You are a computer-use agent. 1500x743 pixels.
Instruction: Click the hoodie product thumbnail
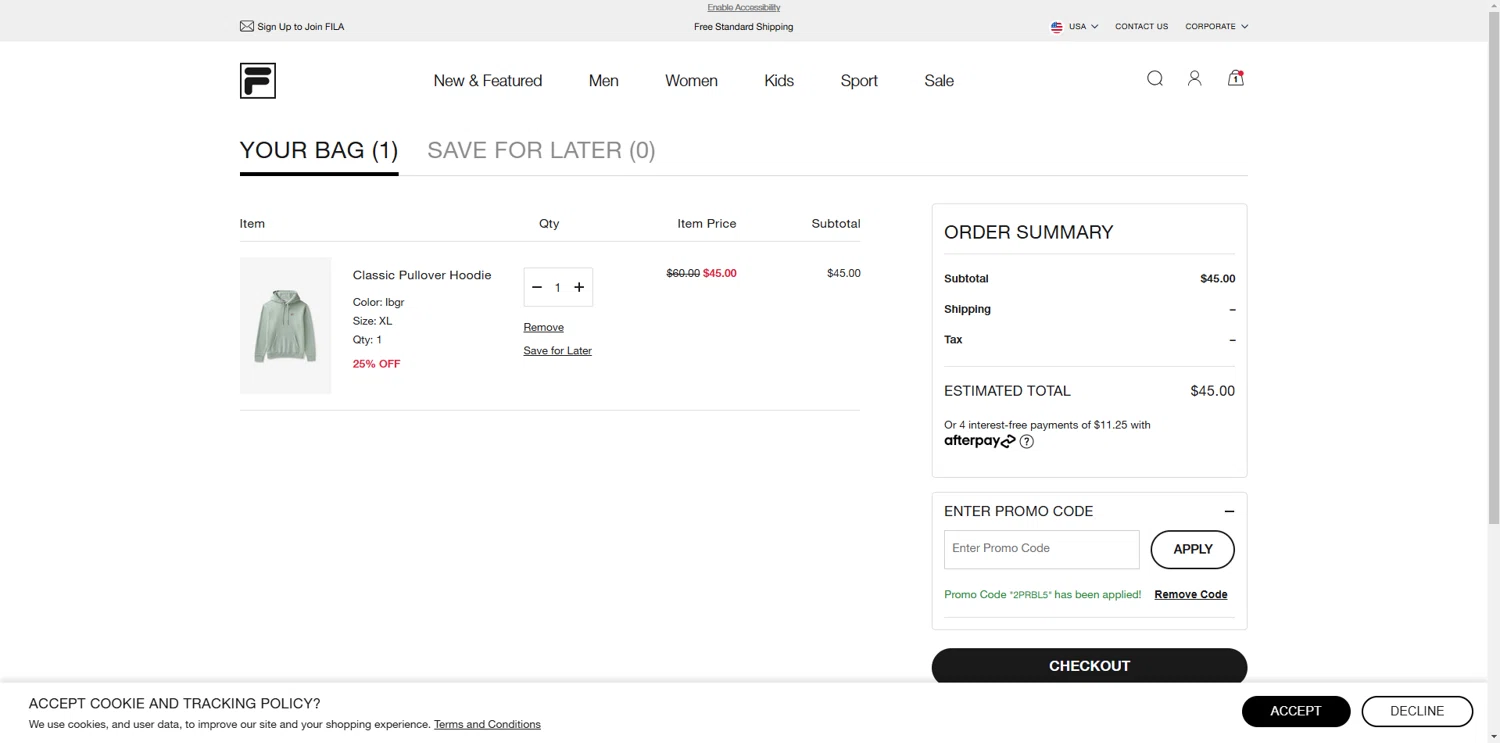coord(285,325)
